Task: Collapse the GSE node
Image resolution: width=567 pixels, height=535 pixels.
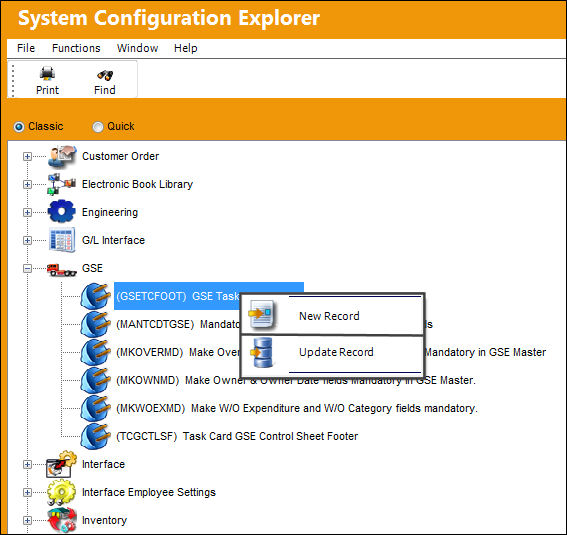Action: (x=27, y=269)
